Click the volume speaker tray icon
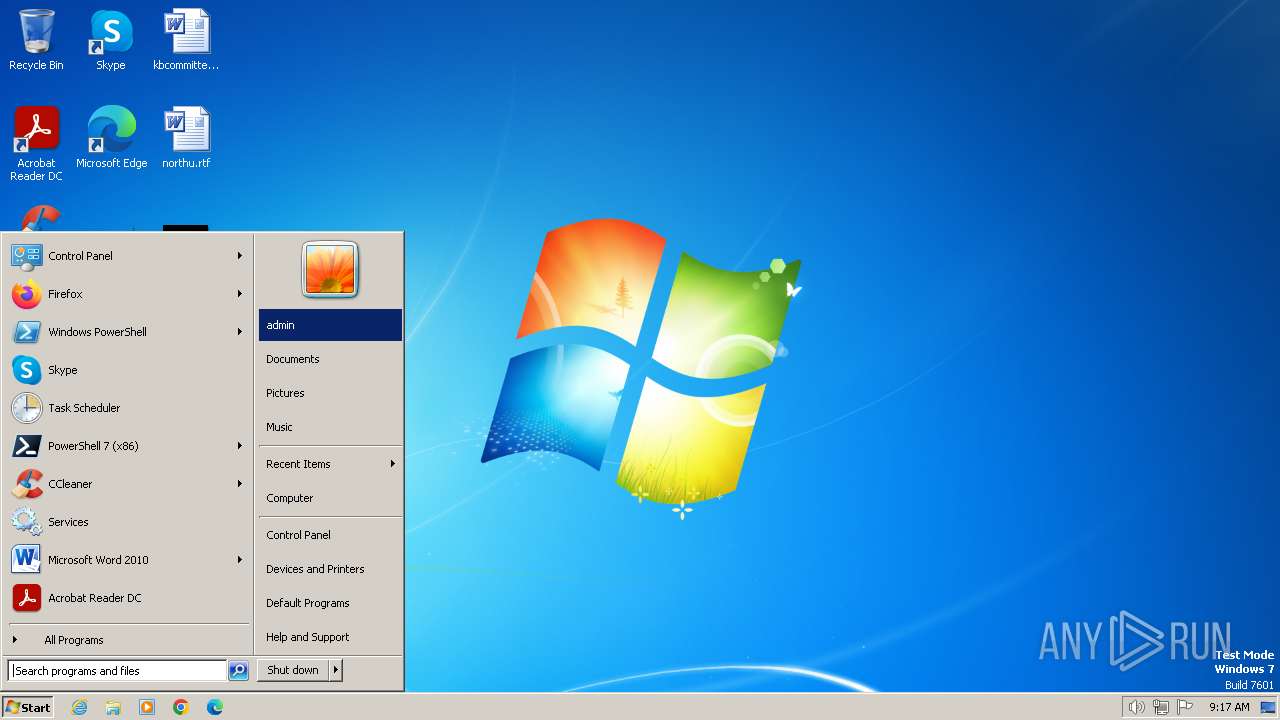This screenshot has width=1280, height=720. [x=1136, y=707]
